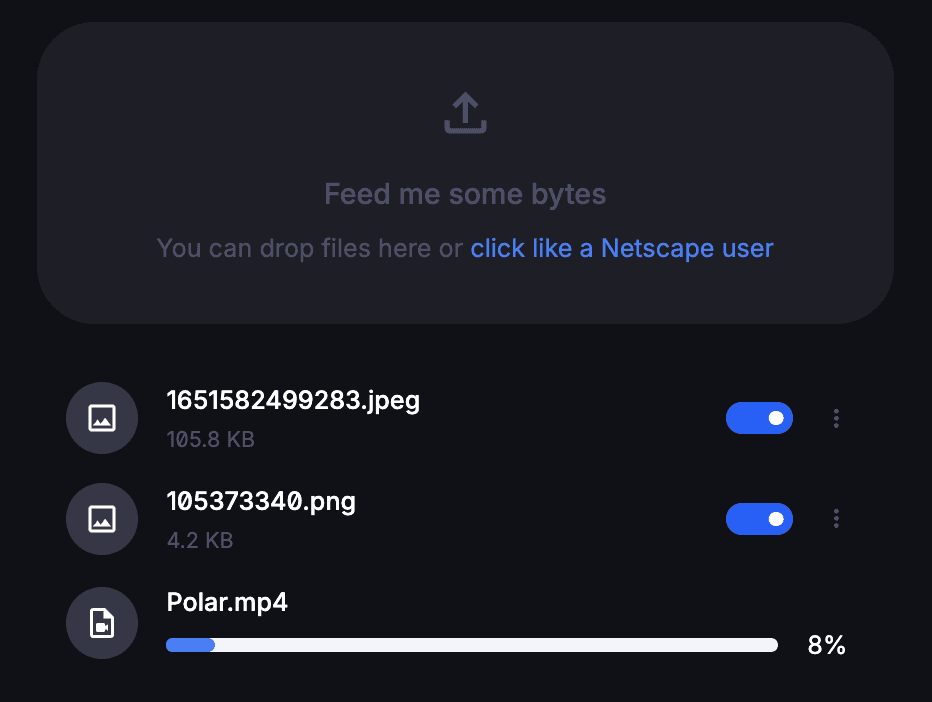The image size is (932, 702).
Task: Click the 8% upload progress label
Action: pos(826,645)
